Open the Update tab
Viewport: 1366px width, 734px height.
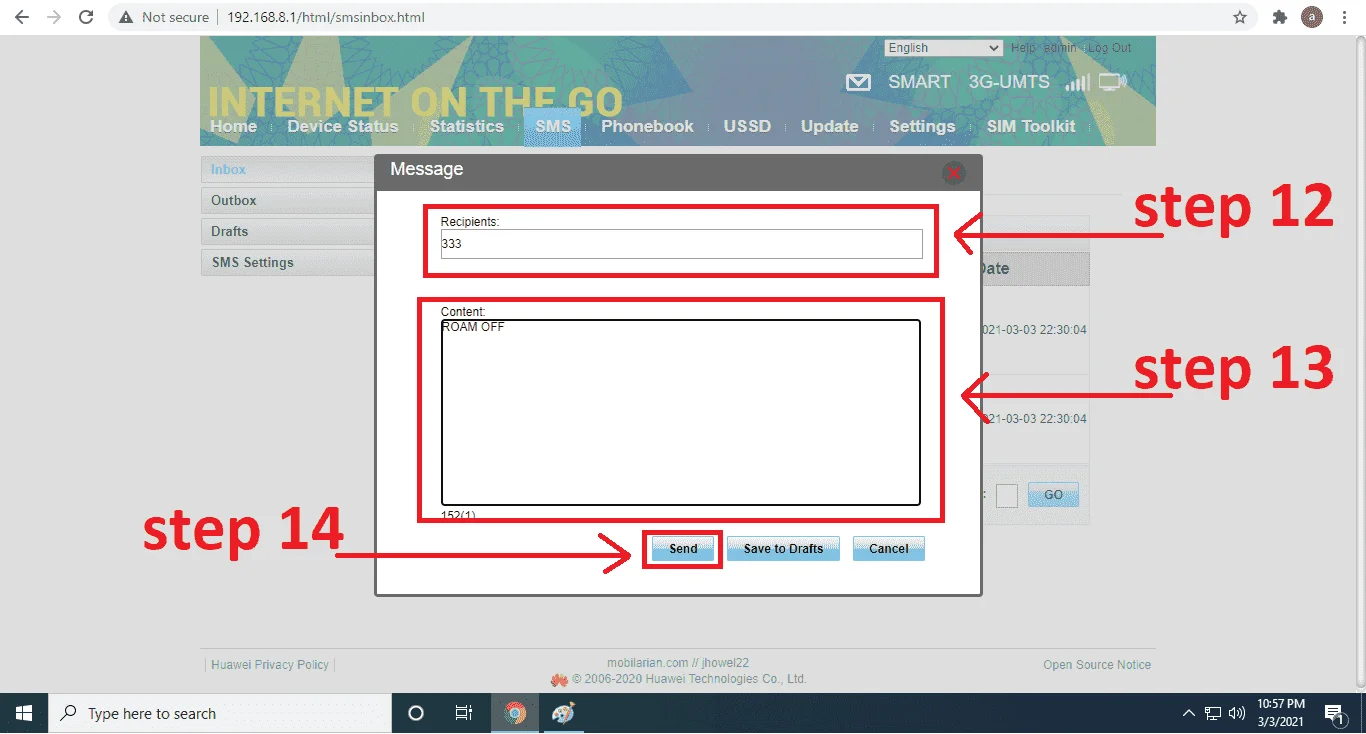829,126
